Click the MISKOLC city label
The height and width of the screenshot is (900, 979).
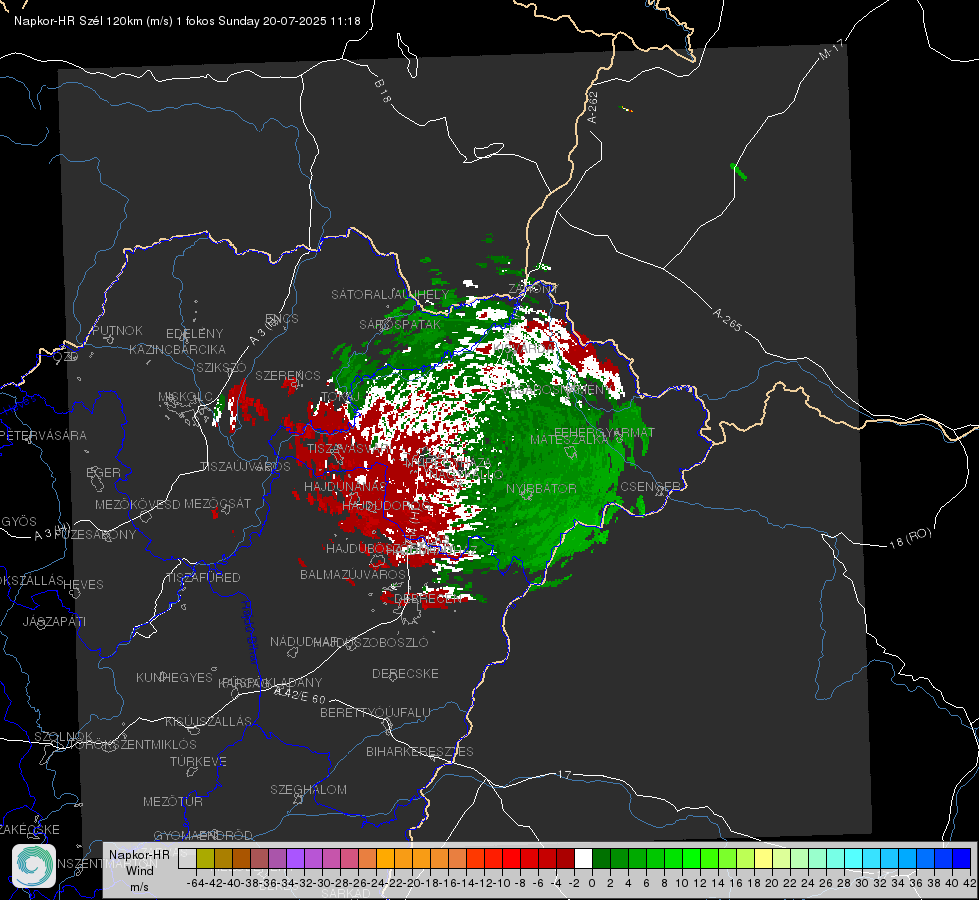coord(185,397)
